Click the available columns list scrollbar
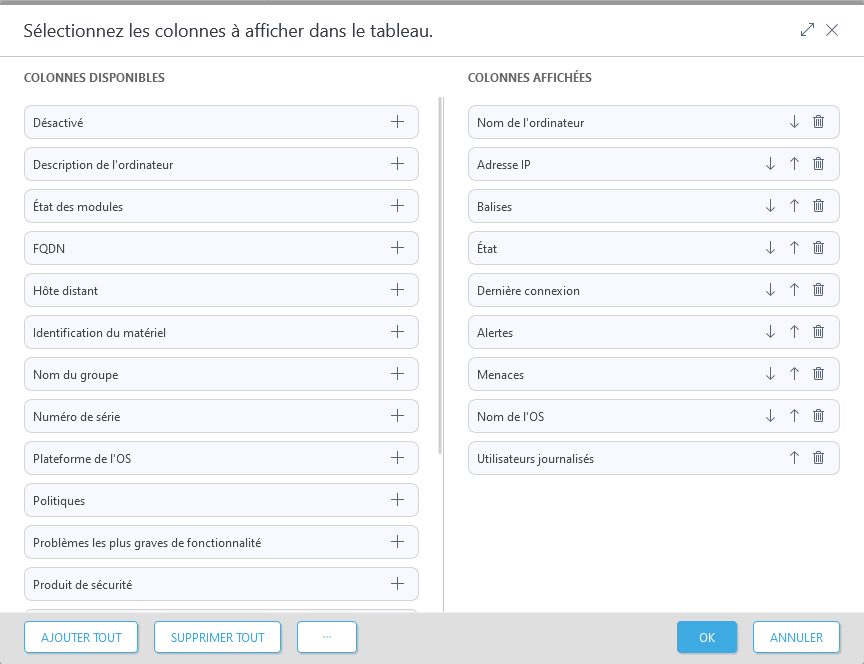 [441, 275]
